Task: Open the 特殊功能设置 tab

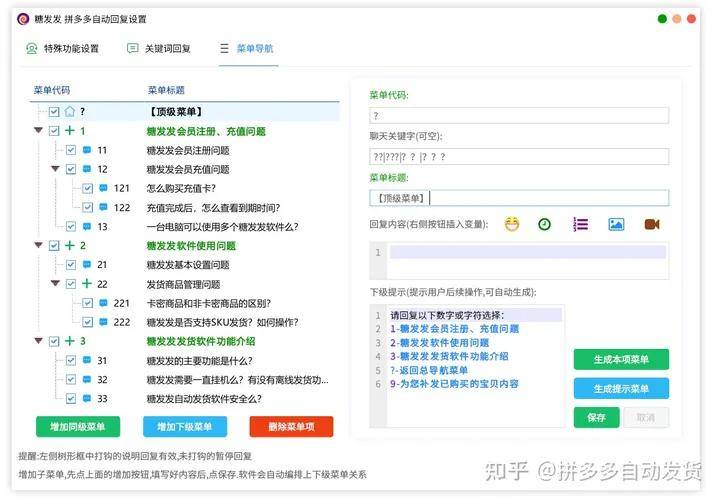Action: (62, 48)
